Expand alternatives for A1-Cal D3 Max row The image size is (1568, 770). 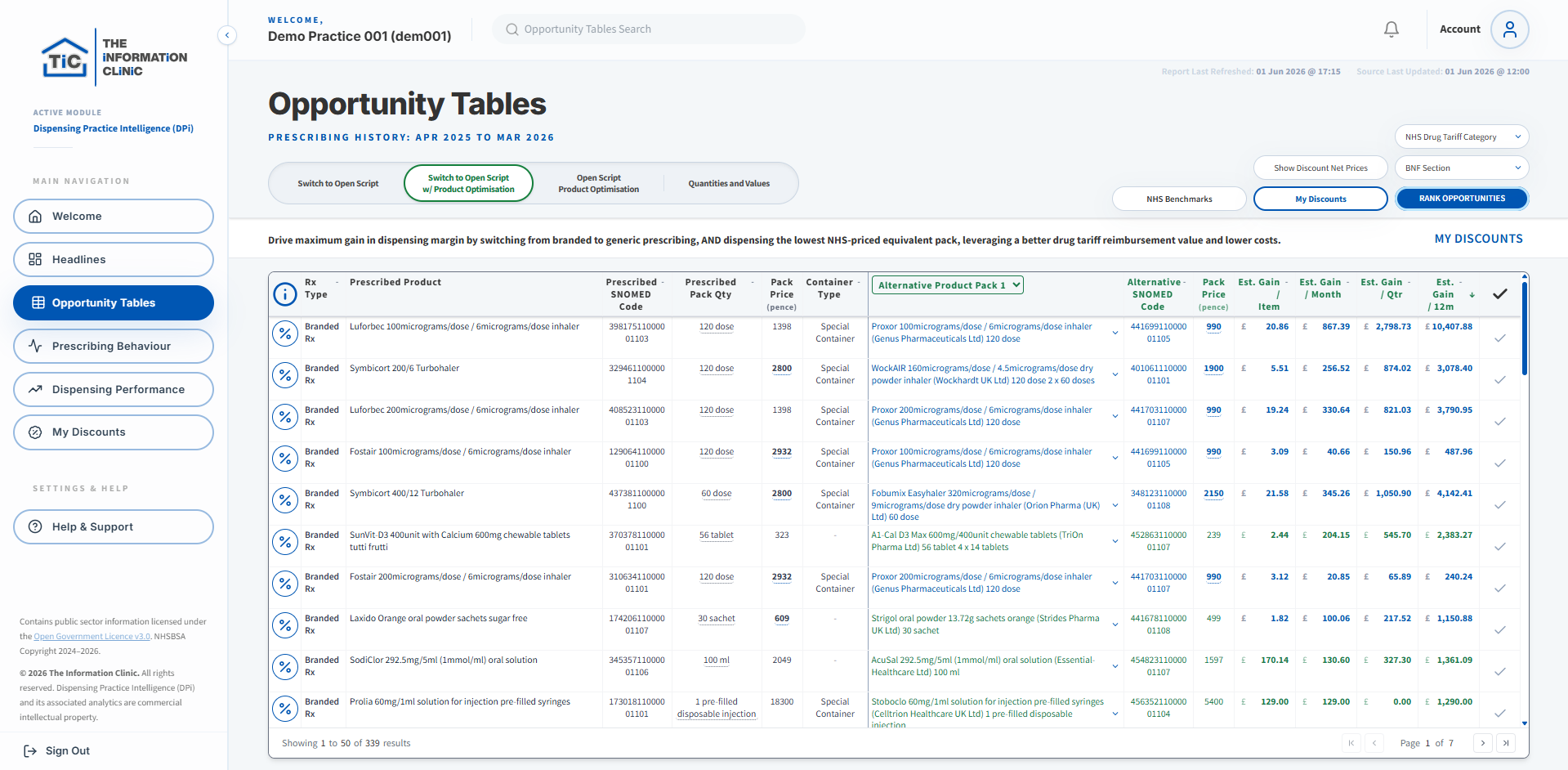1115,541
